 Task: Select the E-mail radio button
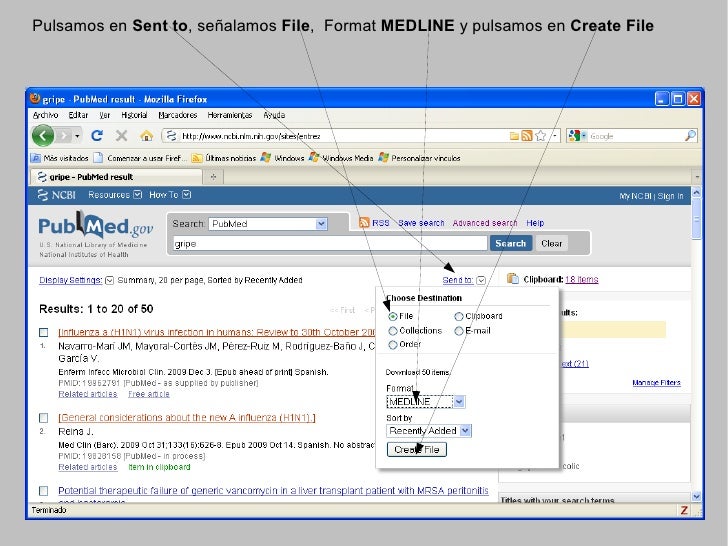pos(459,331)
